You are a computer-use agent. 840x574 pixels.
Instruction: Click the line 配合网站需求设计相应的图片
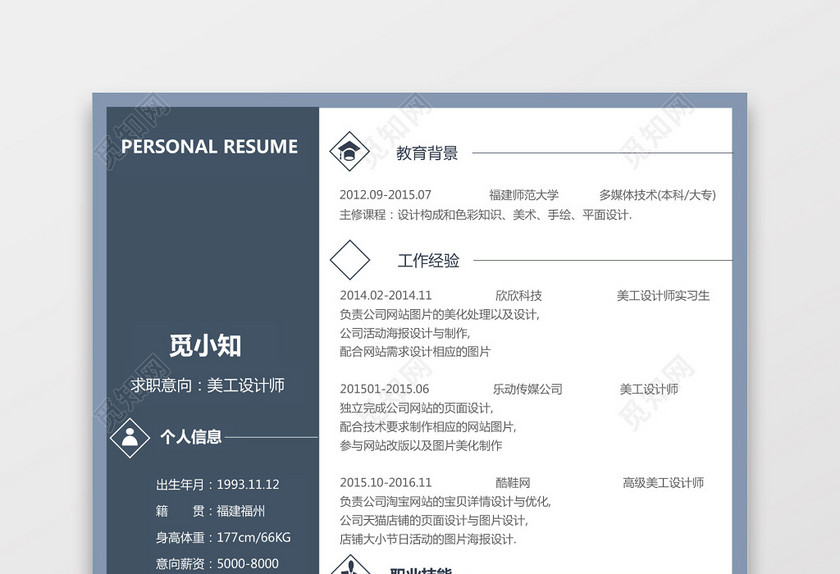pyautogui.click(x=415, y=352)
